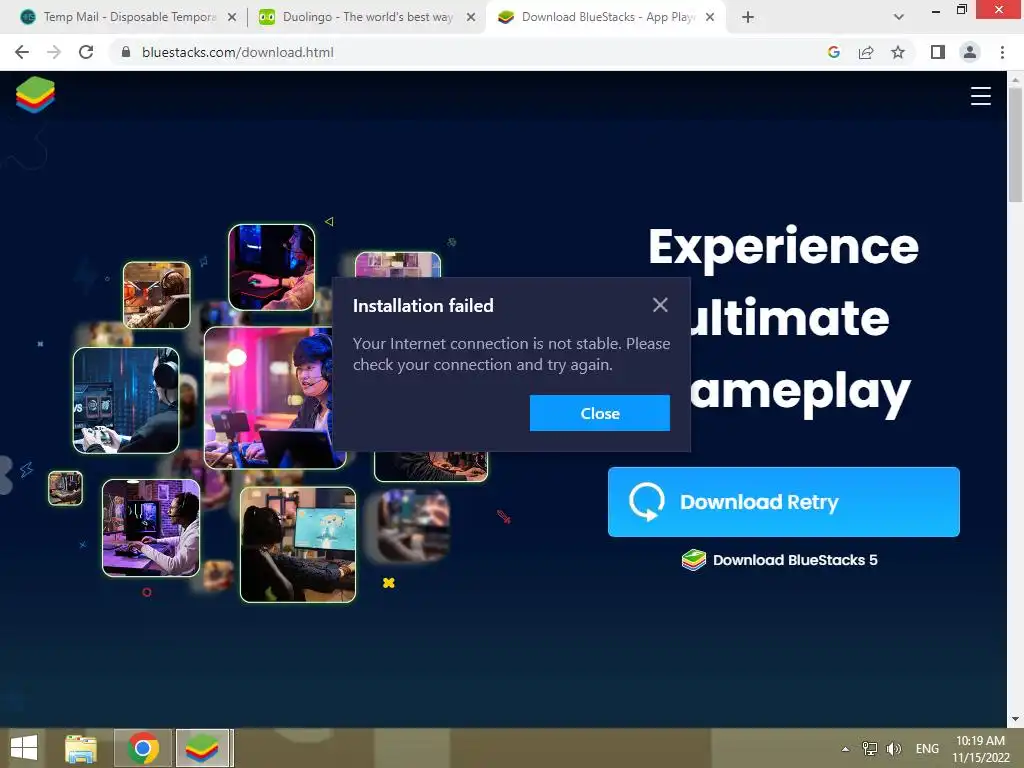Click the phone-gaming player thumbnail on left
The height and width of the screenshot is (768, 1024).
tap(126, 400)
